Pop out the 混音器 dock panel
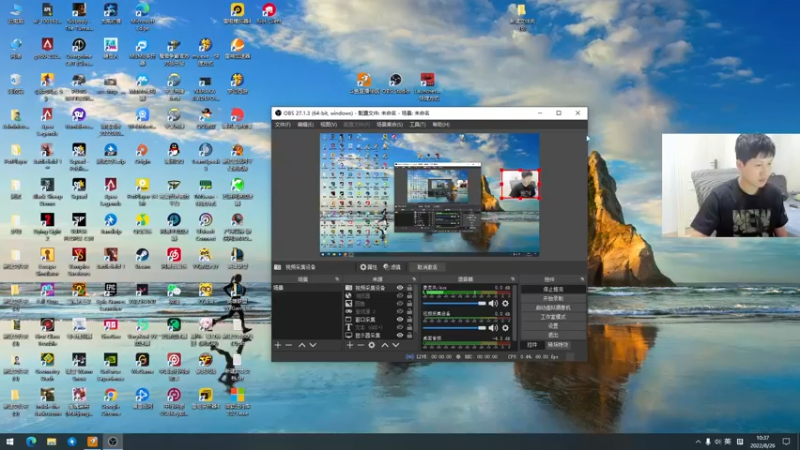 coord(513,279)
